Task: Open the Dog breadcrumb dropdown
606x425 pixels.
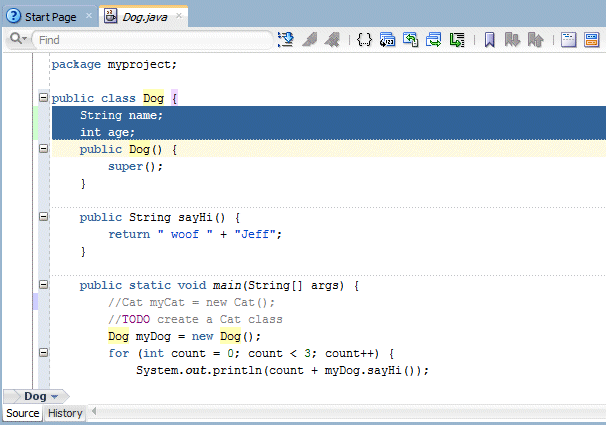Action: tap(54, 397)
